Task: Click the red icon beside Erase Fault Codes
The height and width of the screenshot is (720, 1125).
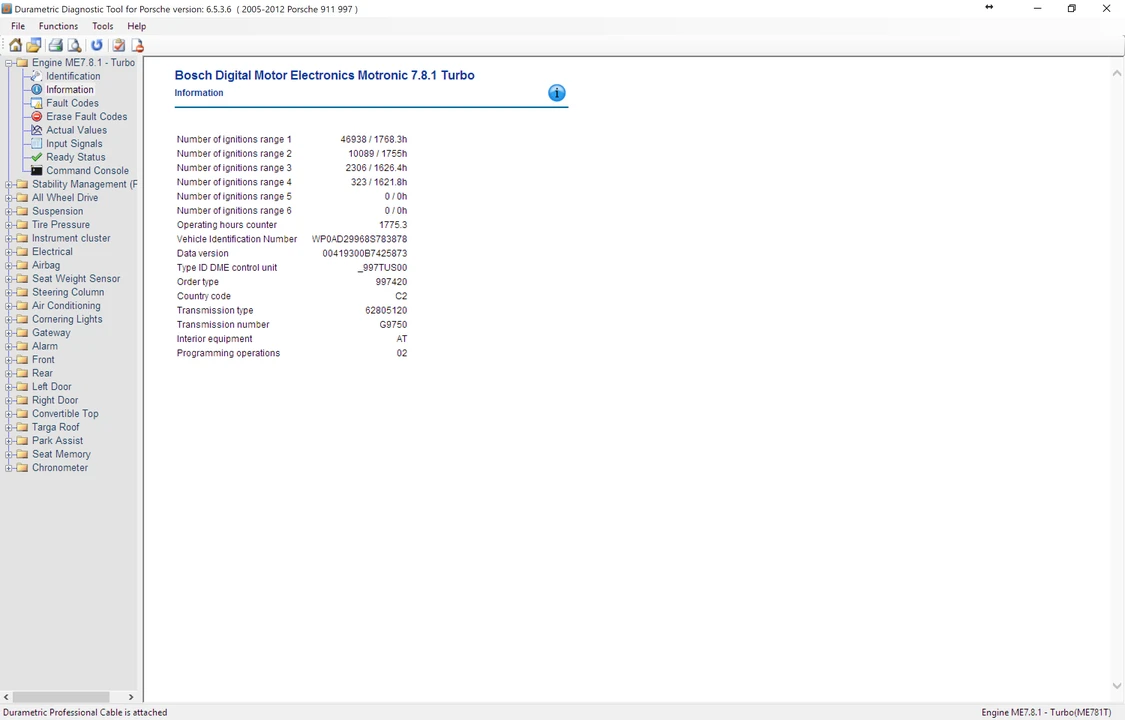Action: (37, 116)
